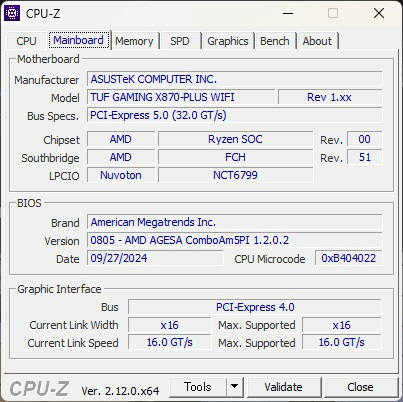Click max supported link speed 16.0 GT/s
The width and height of the screenshot is (403, 402).
pyautogui.click(x=342, y=342)
